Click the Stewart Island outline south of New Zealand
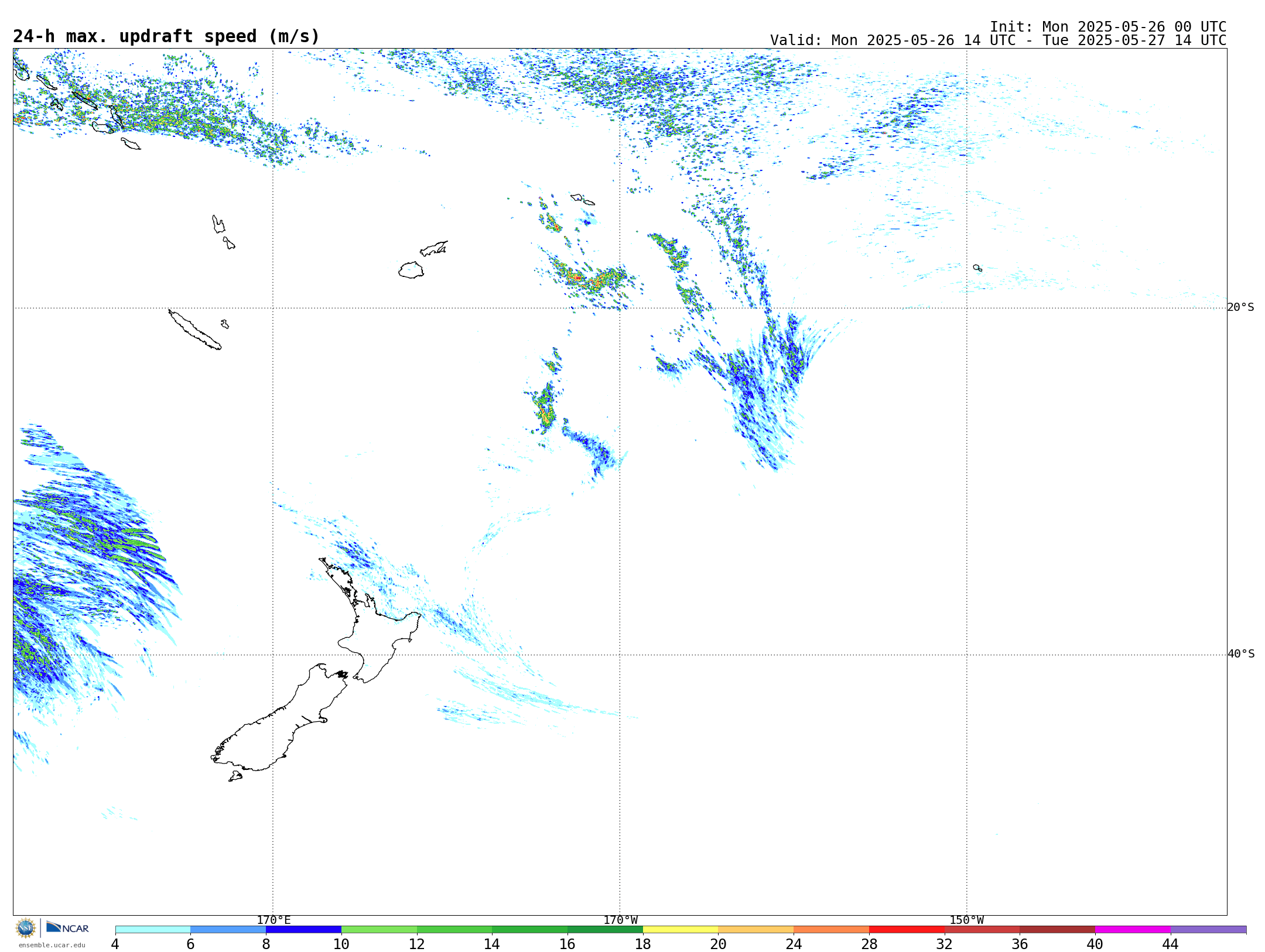 pos(235,776)
